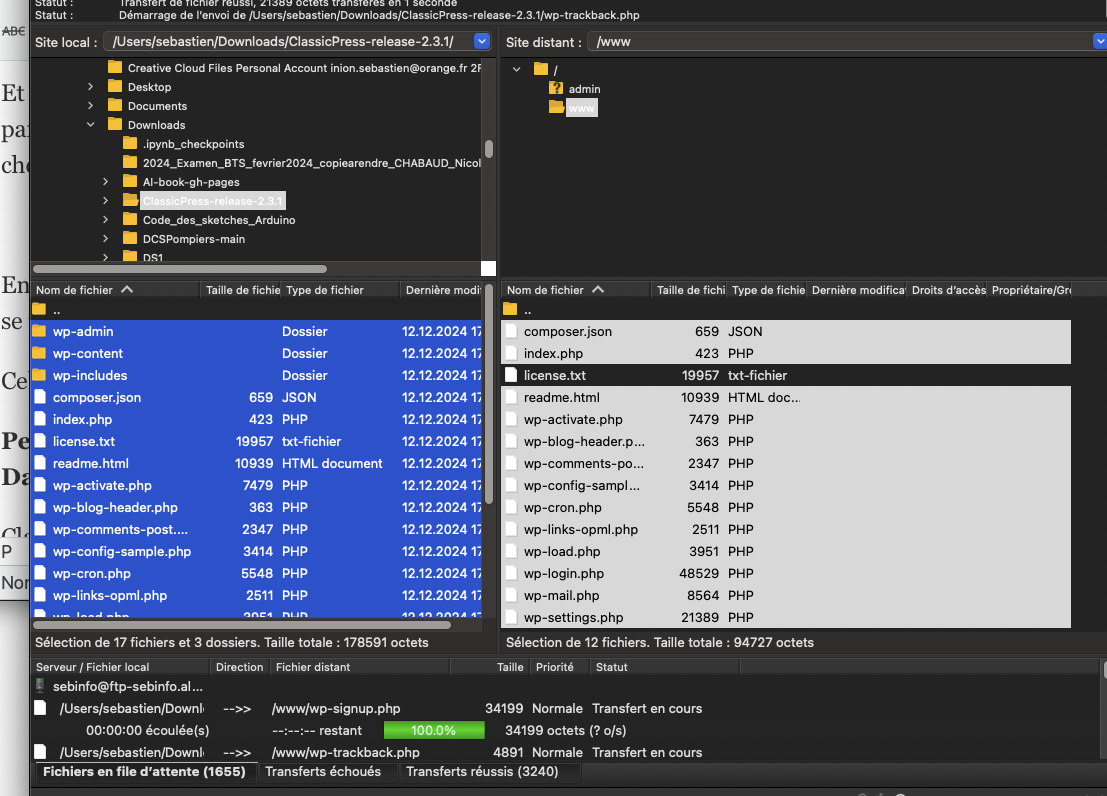Open the Site local path dropdown
The image size is (1107, 796).
(x=482, y=42)
